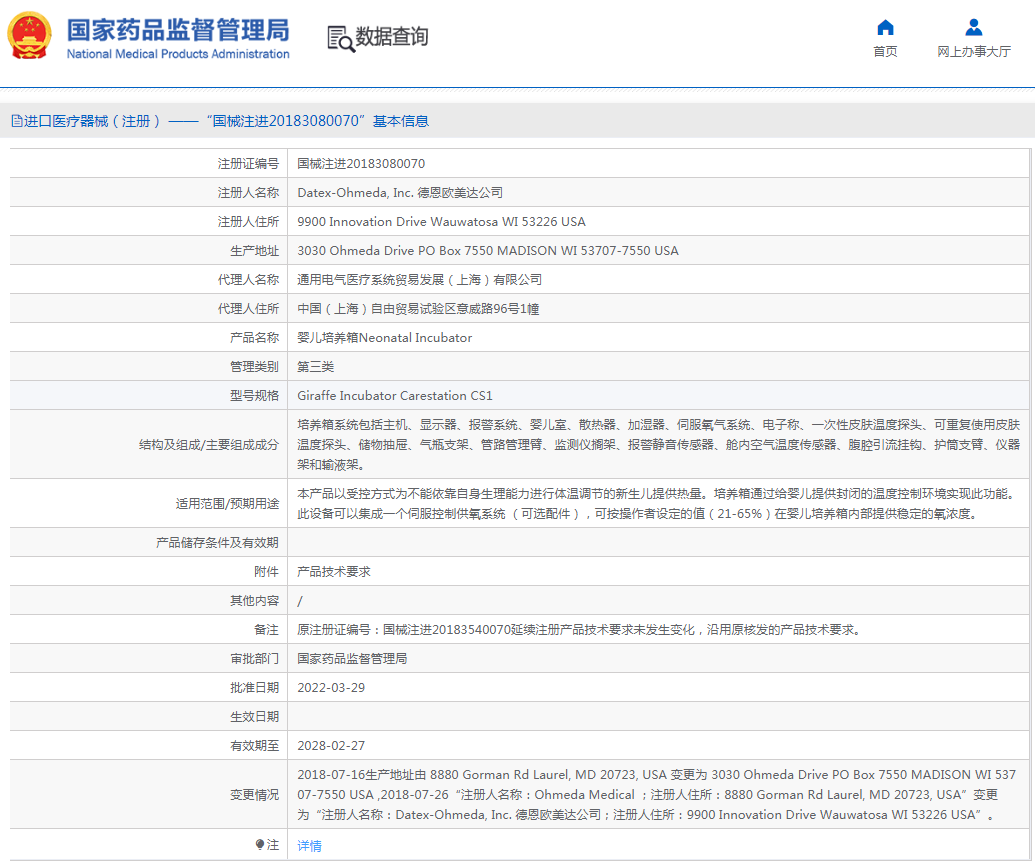Click the national emblem logo
This screenshot has height=863, width=1035.
pyautogui.click(x=29, y=36)
